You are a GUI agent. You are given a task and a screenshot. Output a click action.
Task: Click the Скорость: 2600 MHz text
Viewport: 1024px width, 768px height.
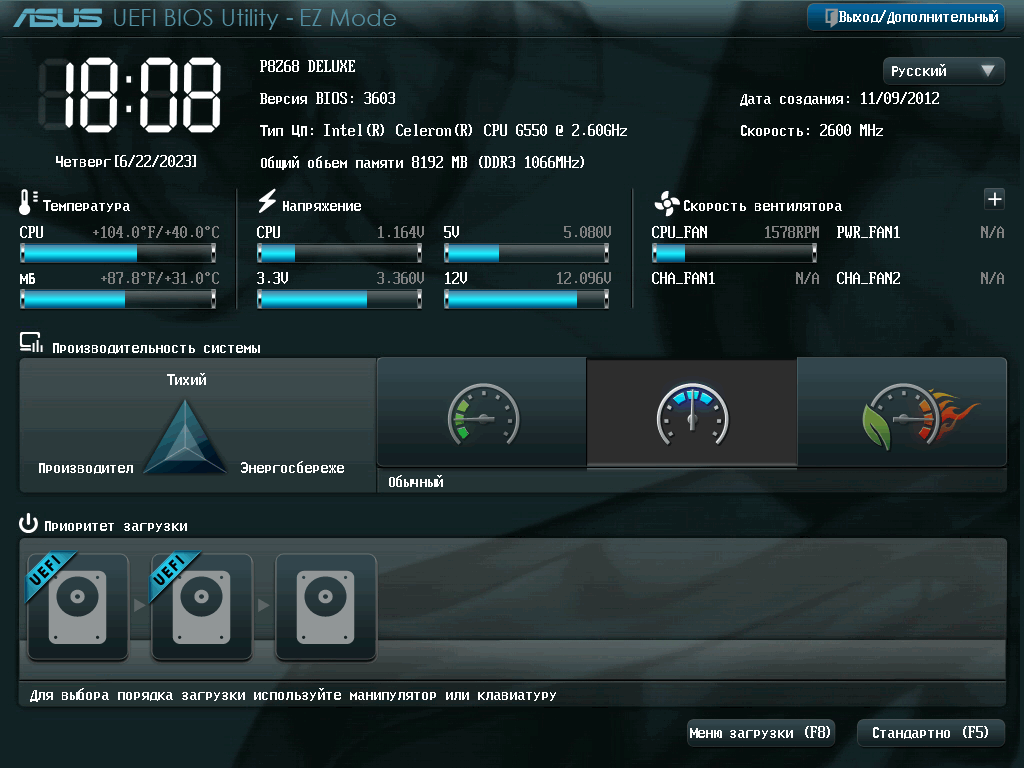pos(812,131)
